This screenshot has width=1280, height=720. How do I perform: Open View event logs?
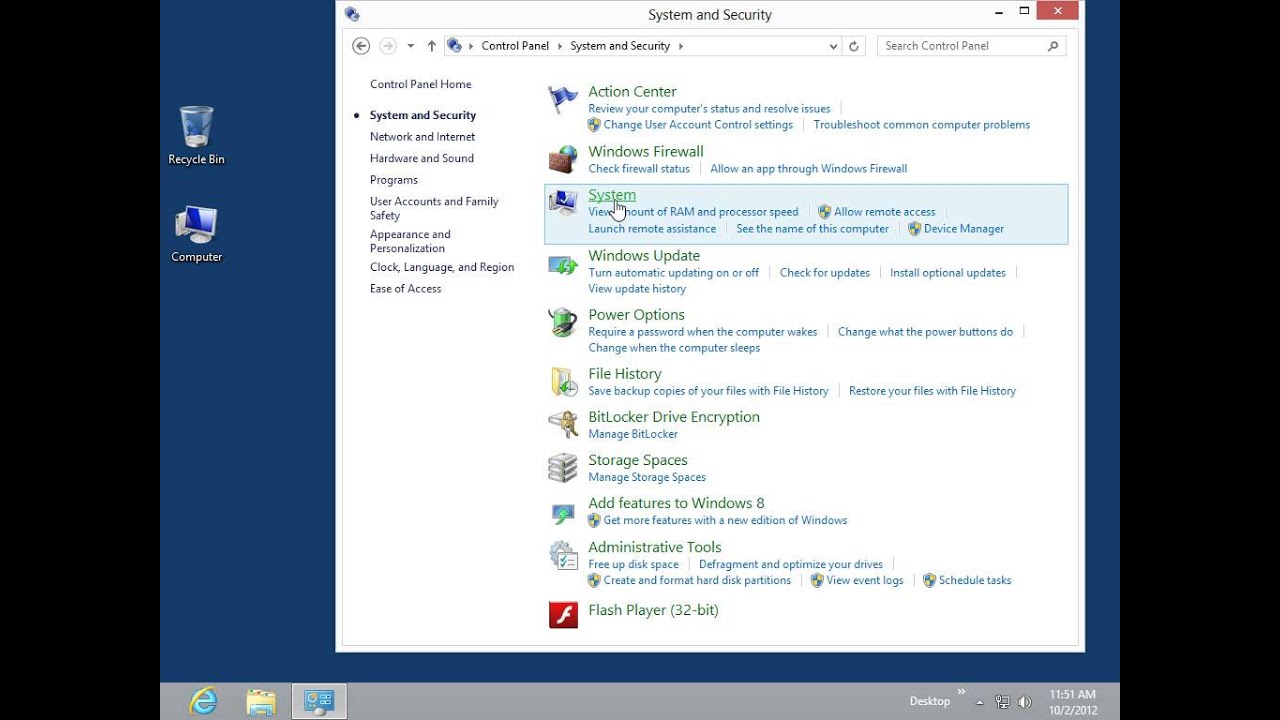pos(865,581)
